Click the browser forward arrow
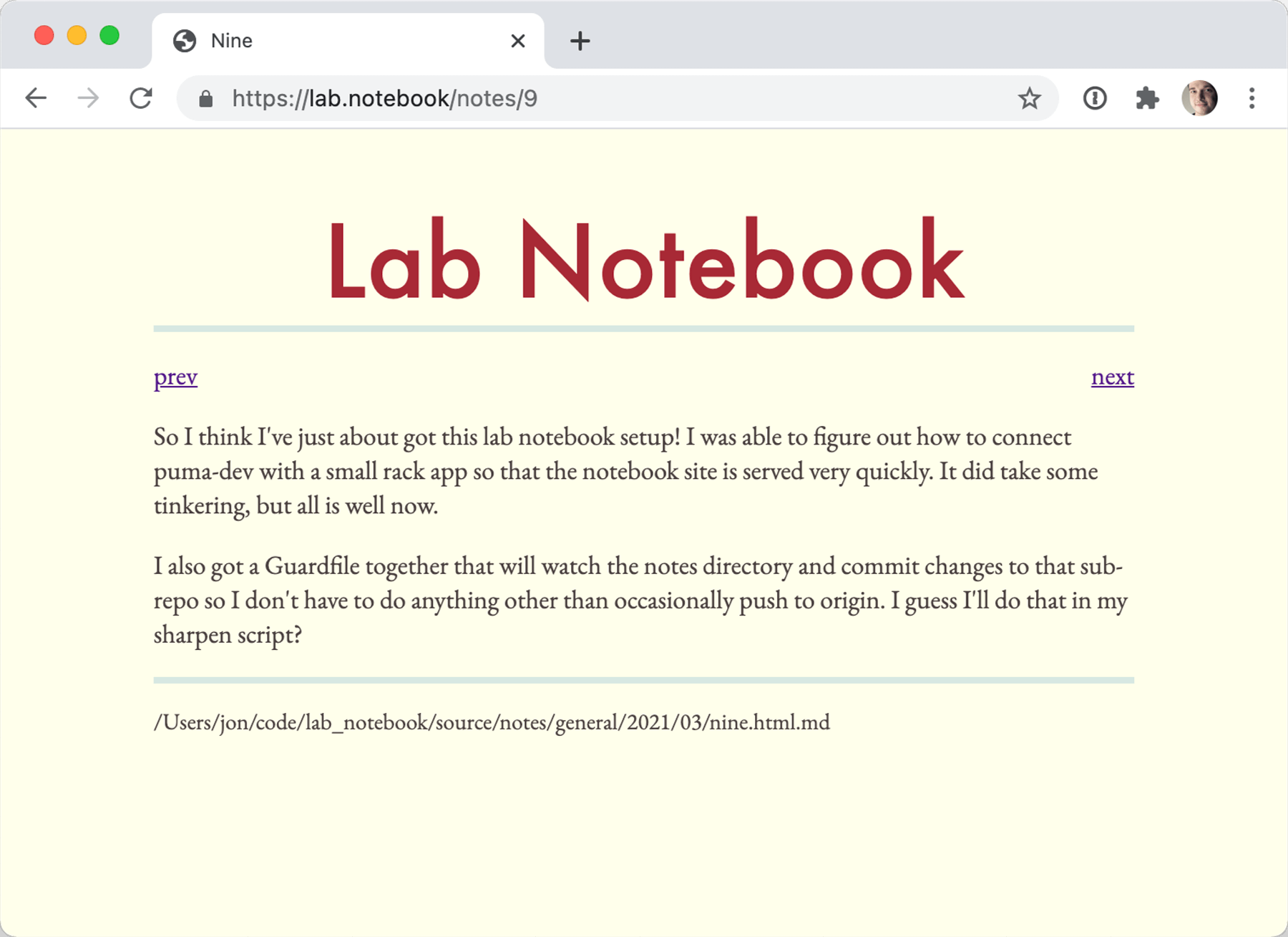The image size is (1288, 937). tap(88, 98)
